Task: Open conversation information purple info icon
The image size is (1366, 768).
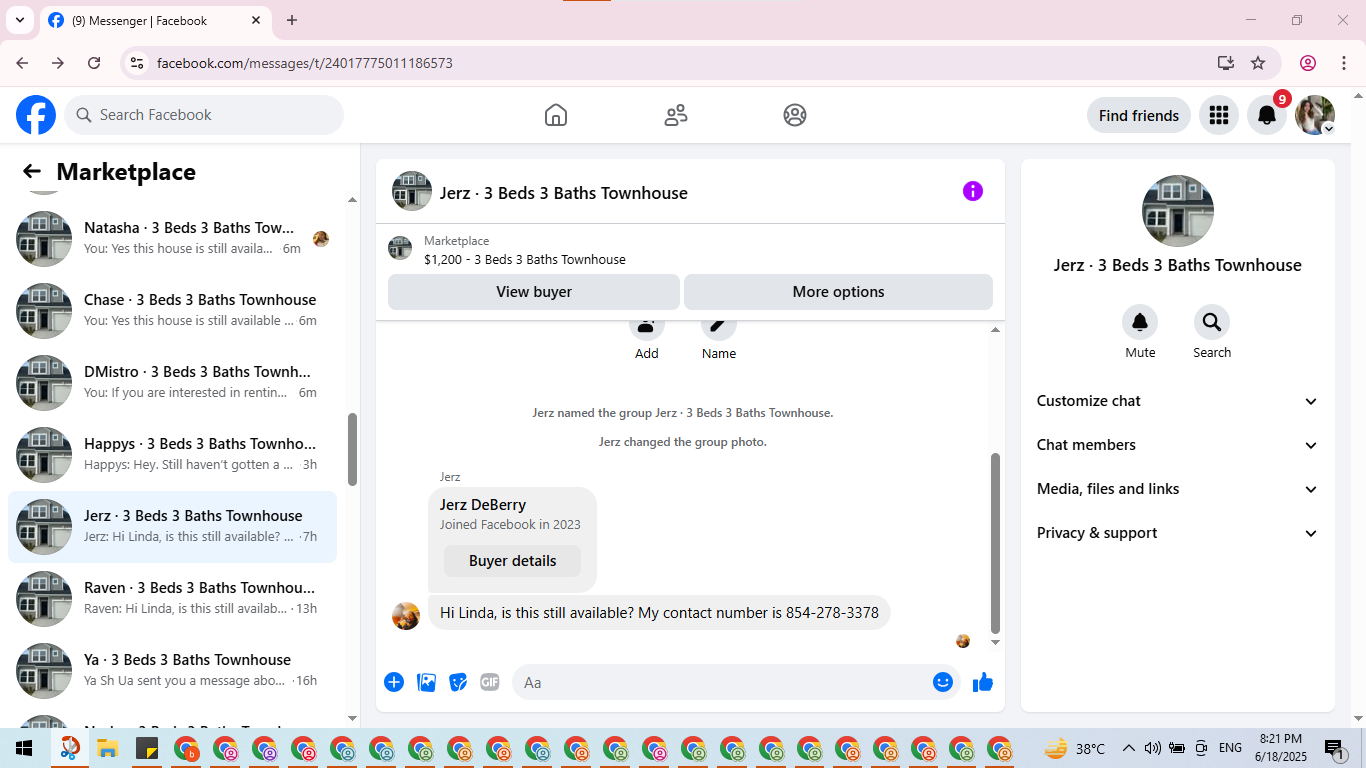Action: (973, 191)
